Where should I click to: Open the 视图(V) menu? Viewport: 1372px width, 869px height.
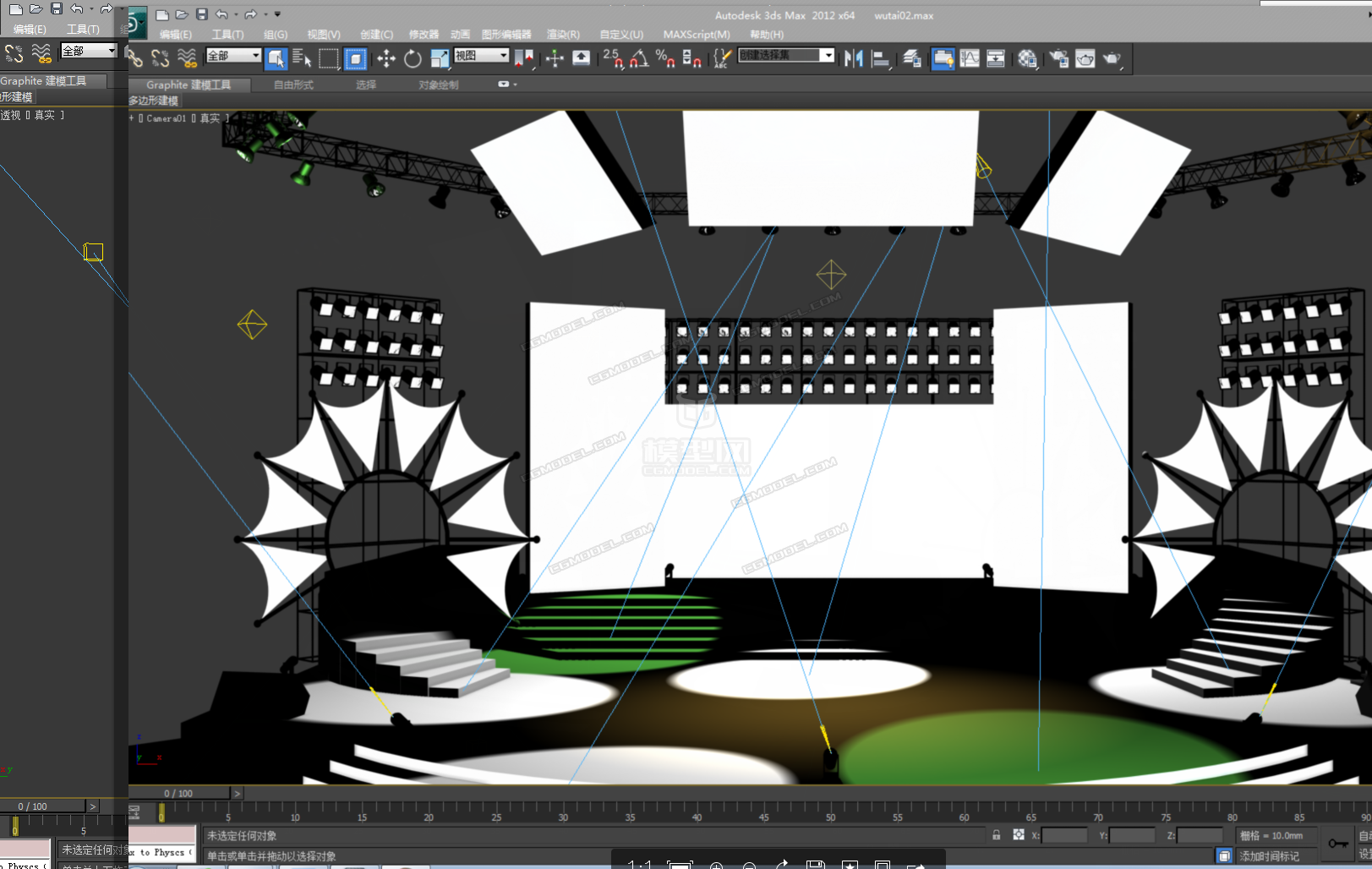click(324, 35)
